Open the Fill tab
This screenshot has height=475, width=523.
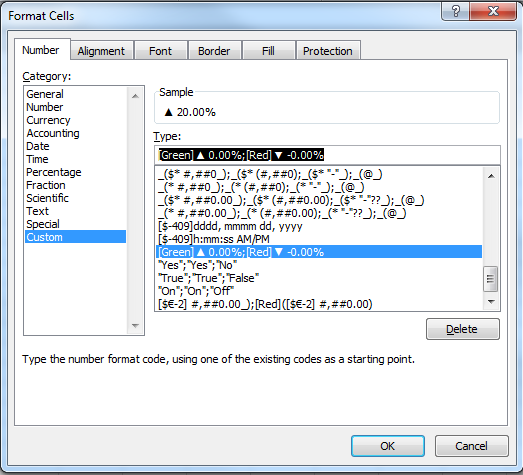click(269, 51)
